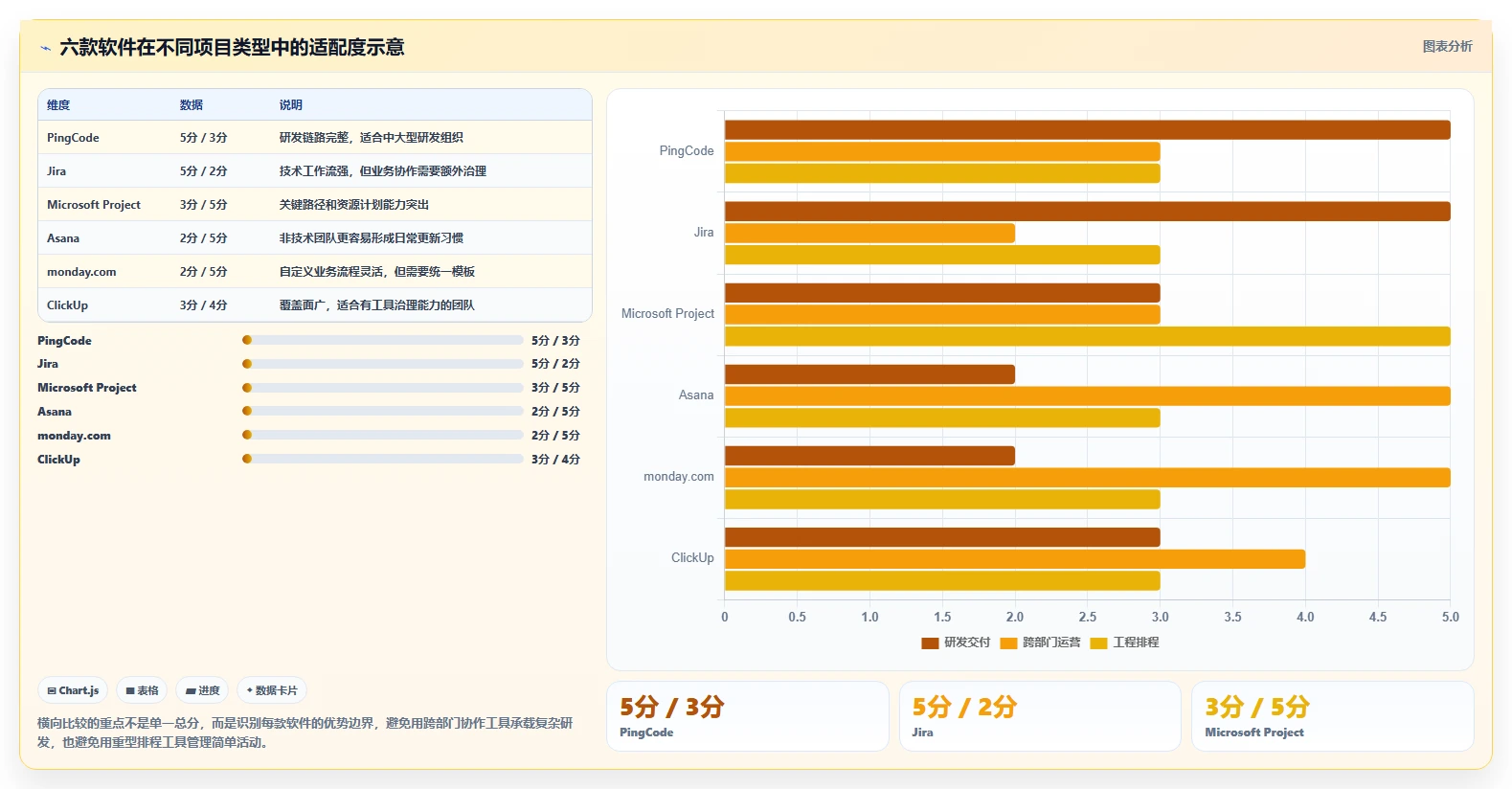Click the 表格 chip
The width and height of the screenshot is (1512, 789).
tap(142, 690)
